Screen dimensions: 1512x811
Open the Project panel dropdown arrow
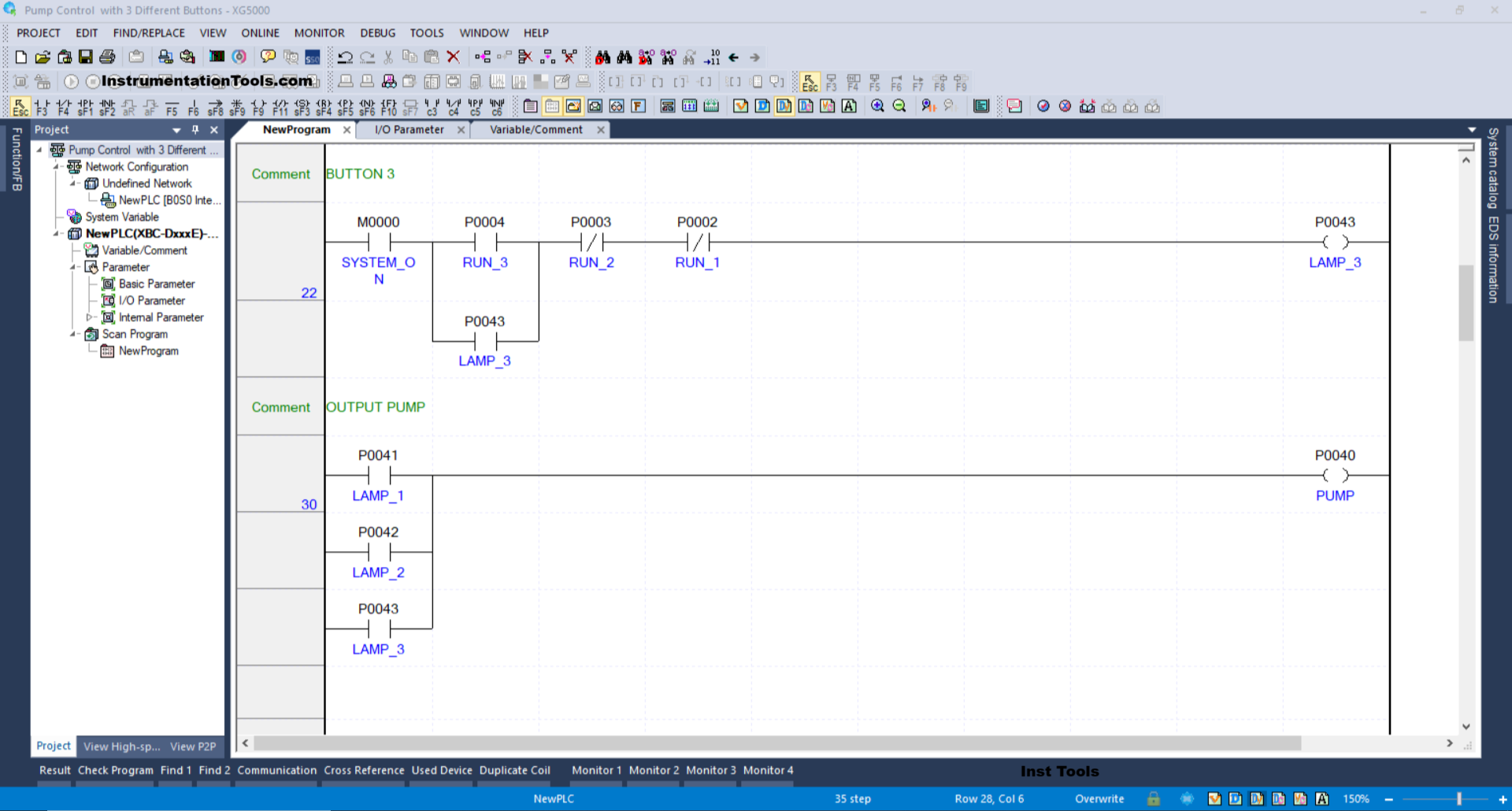pyautogui.click(x=176, y=130)
